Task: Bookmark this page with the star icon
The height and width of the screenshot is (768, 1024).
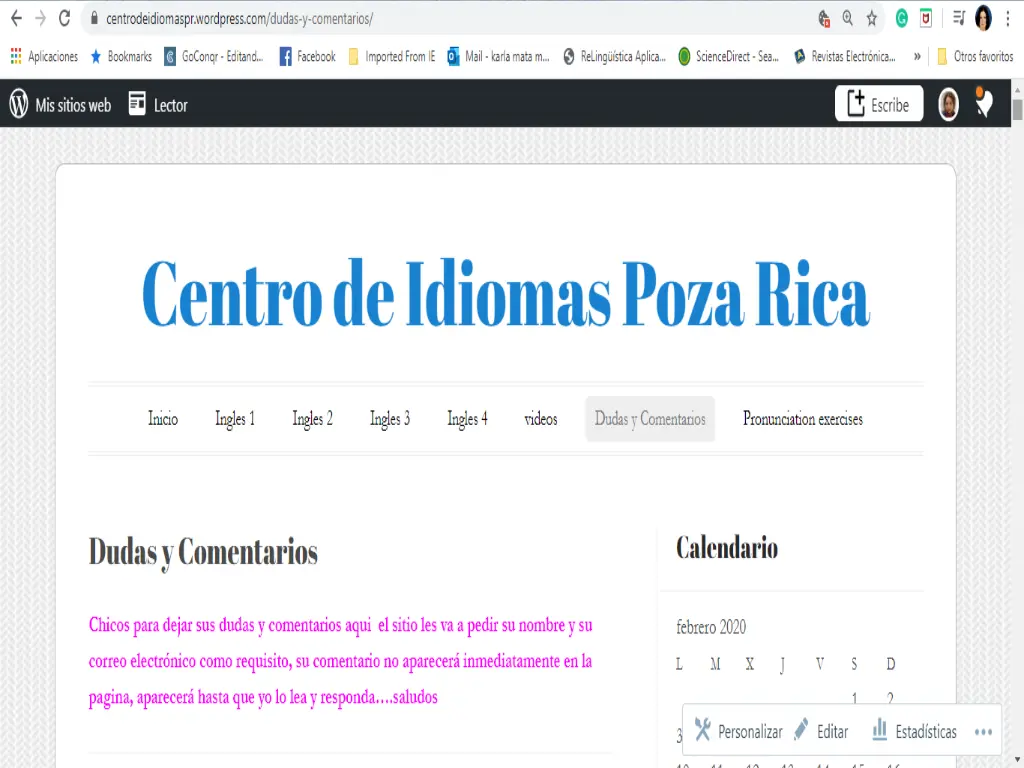Action: [872, 18]
